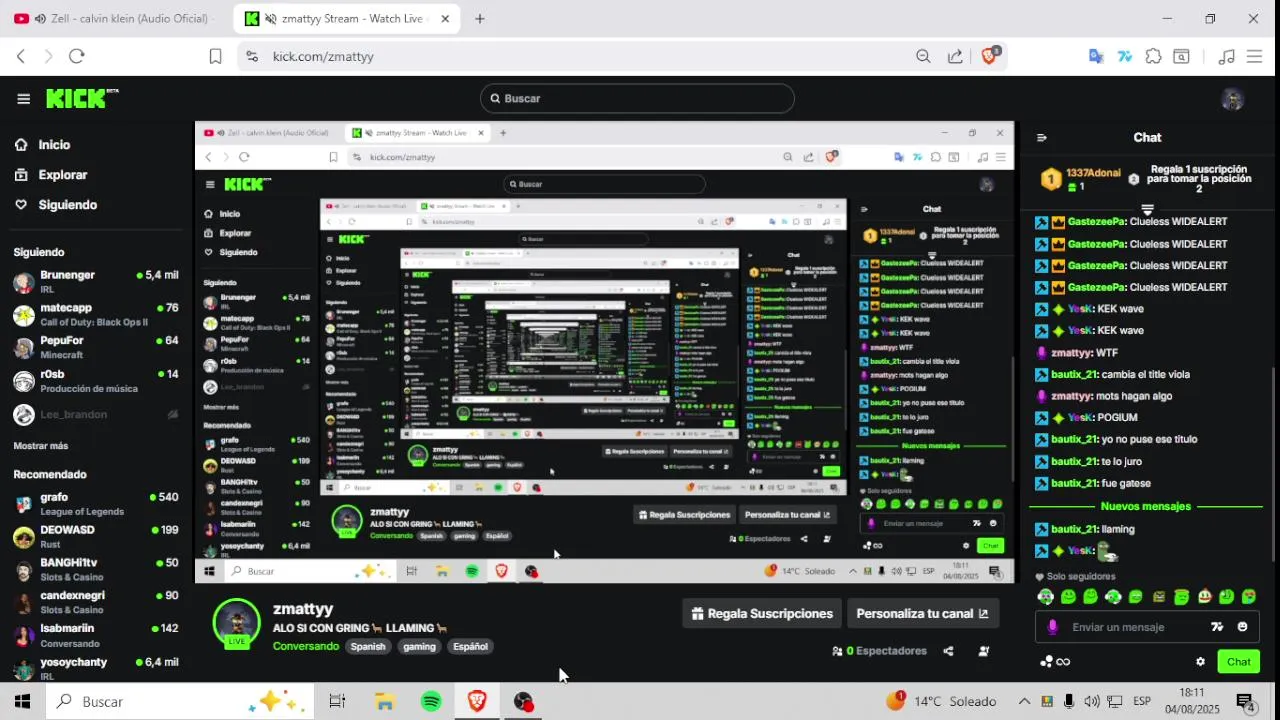Click the green Chat send button
This screenshot has height=720, width=1280.
coord(1238,661)
